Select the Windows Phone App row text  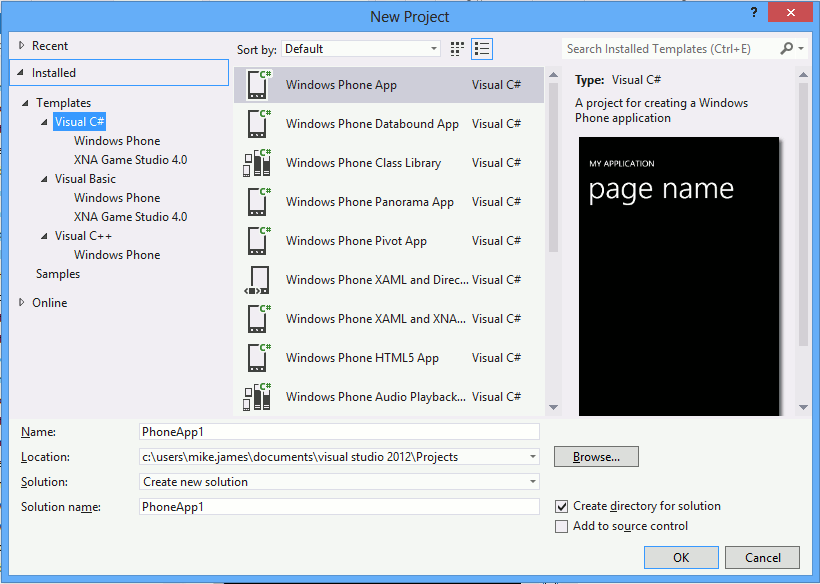coord(341,85)
